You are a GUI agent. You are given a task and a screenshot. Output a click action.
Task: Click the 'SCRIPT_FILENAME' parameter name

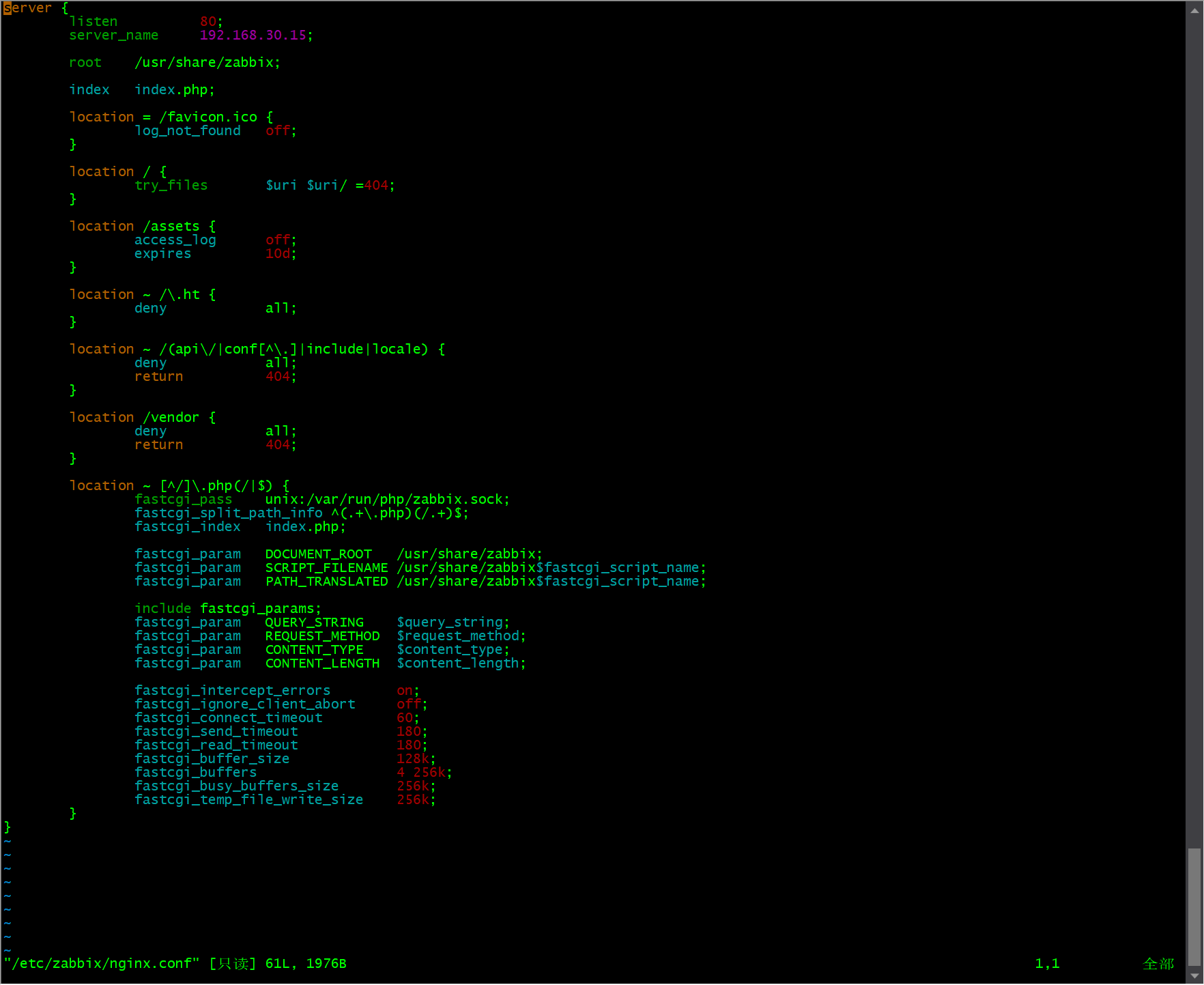point(327,567)
